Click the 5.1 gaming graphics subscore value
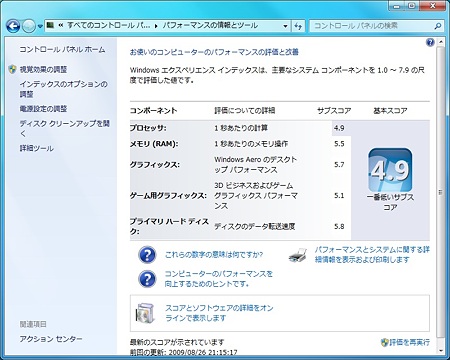The image size is (450, 360). 339,196
